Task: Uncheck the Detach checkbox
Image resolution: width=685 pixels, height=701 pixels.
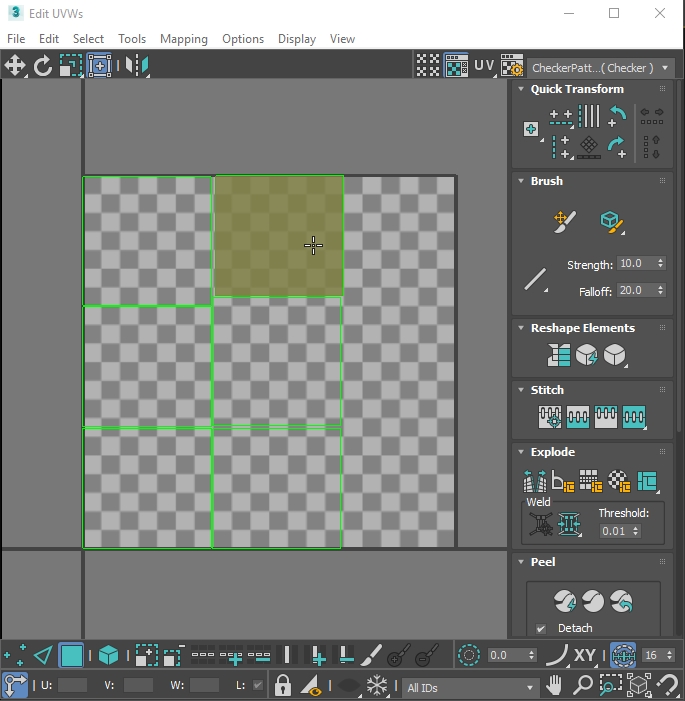Action: [x=541, y=629]
